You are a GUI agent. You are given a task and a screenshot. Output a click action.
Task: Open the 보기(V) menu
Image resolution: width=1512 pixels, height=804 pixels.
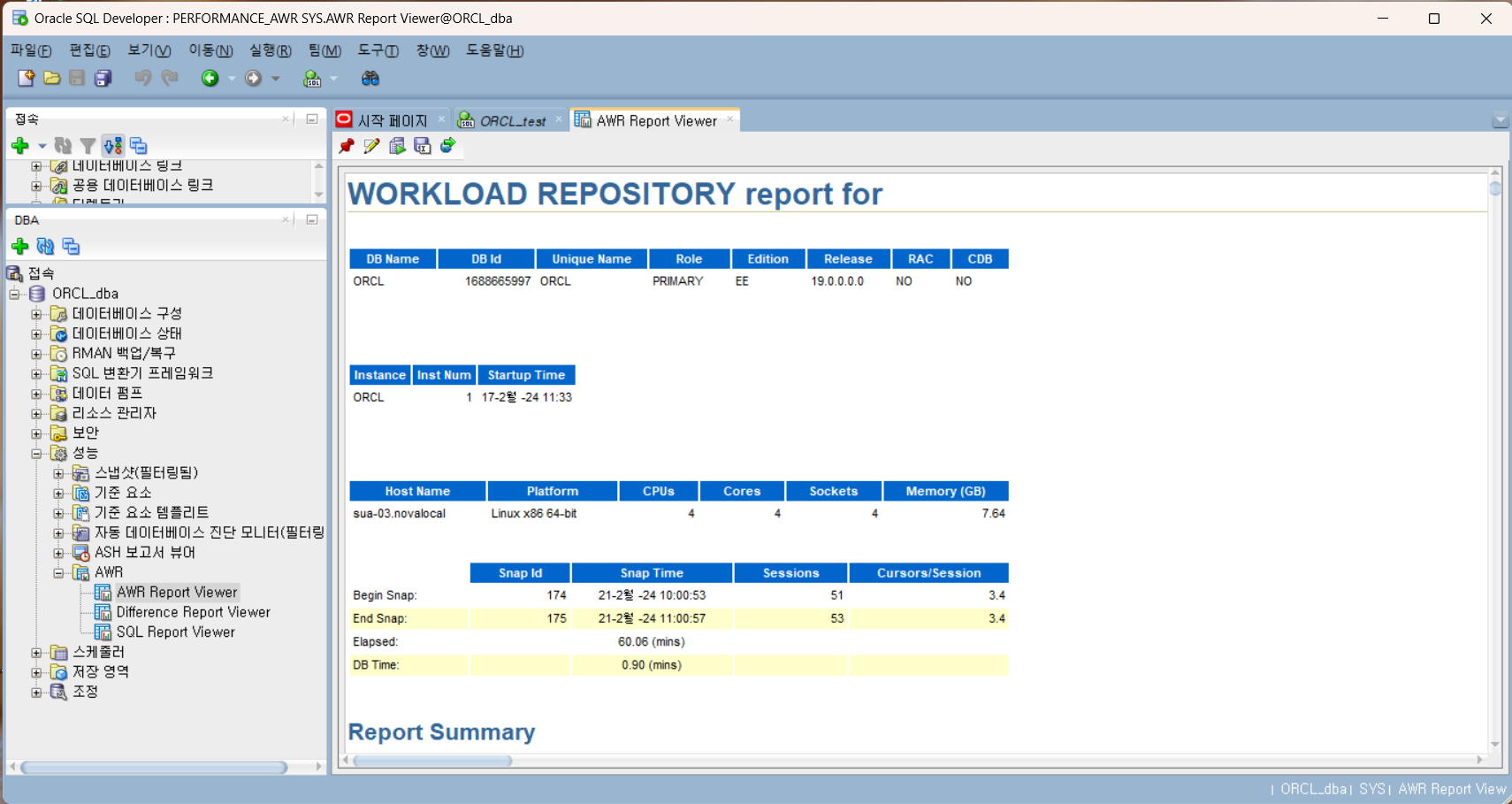pos(149,50)
